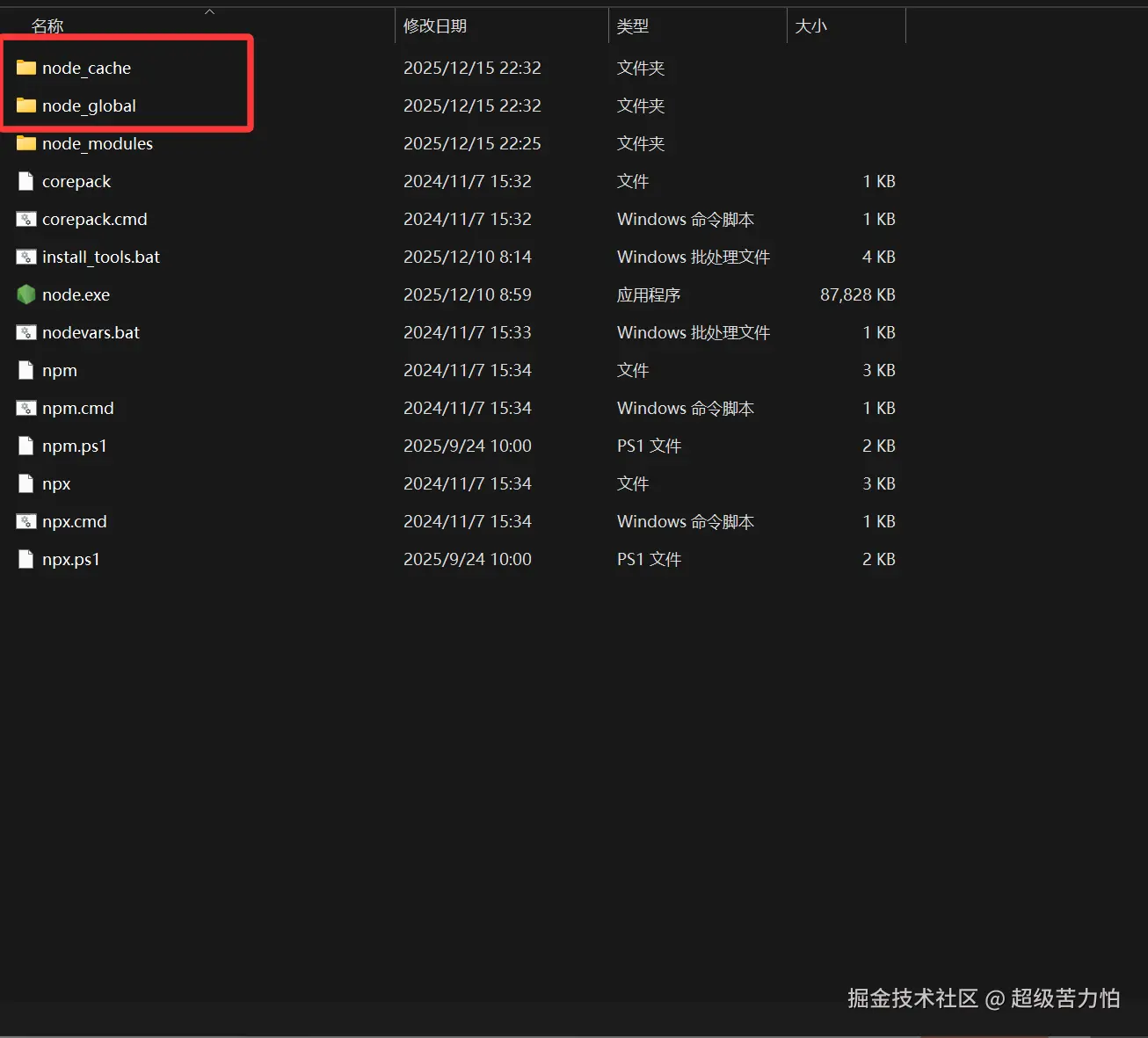
Task: Click the 2024/11/7 15:33 modified date
Action: tap(468, 332)
